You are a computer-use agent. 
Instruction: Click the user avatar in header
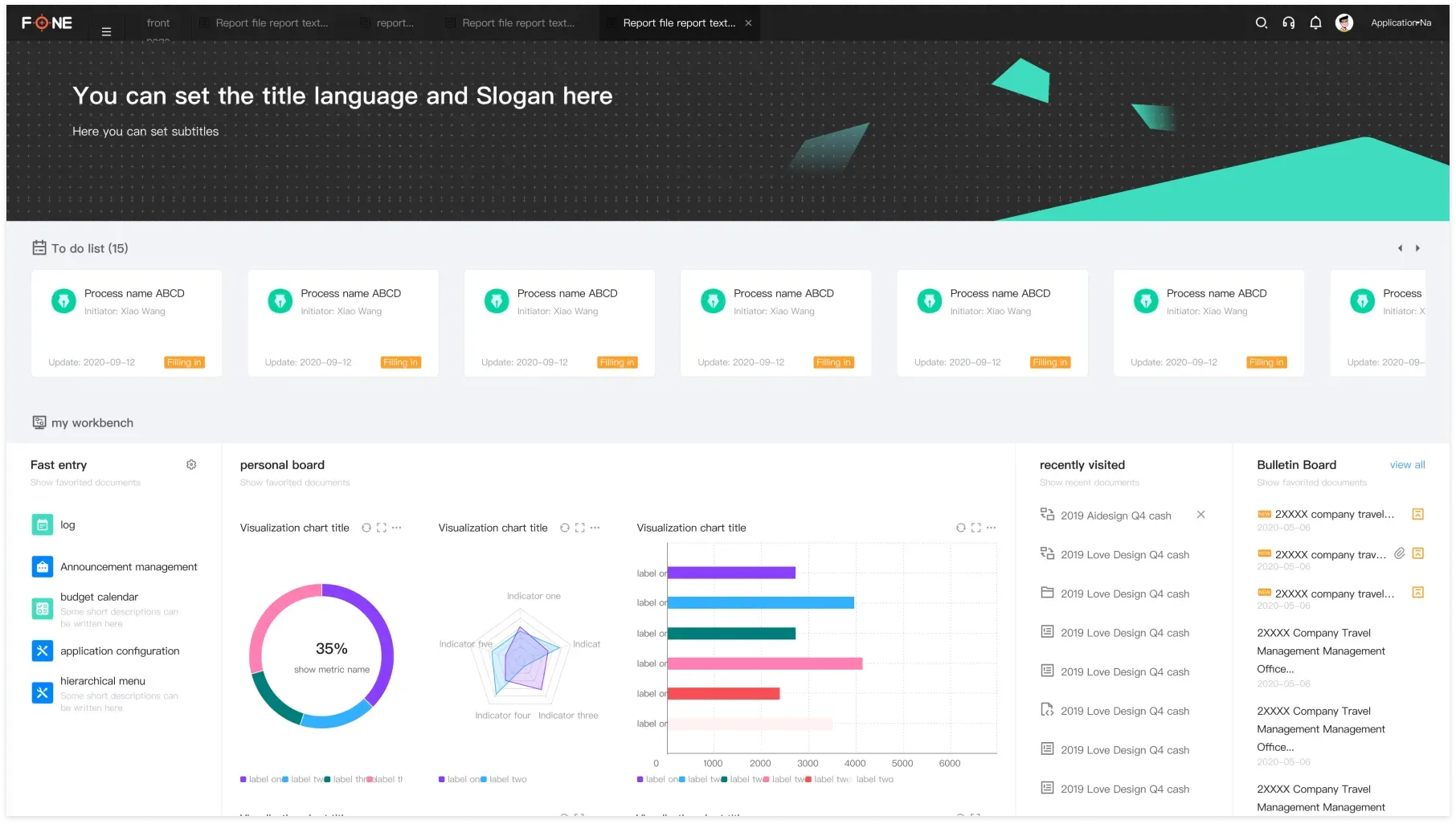tap(1344, 23)
